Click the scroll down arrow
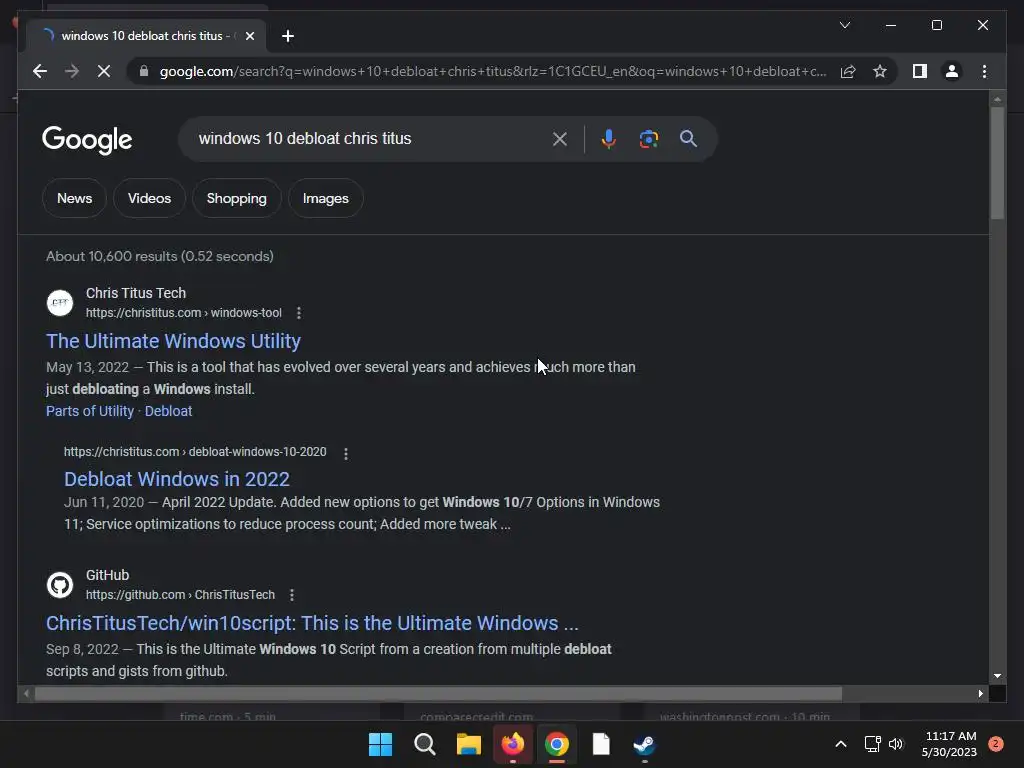 click(x=997, y=676)
